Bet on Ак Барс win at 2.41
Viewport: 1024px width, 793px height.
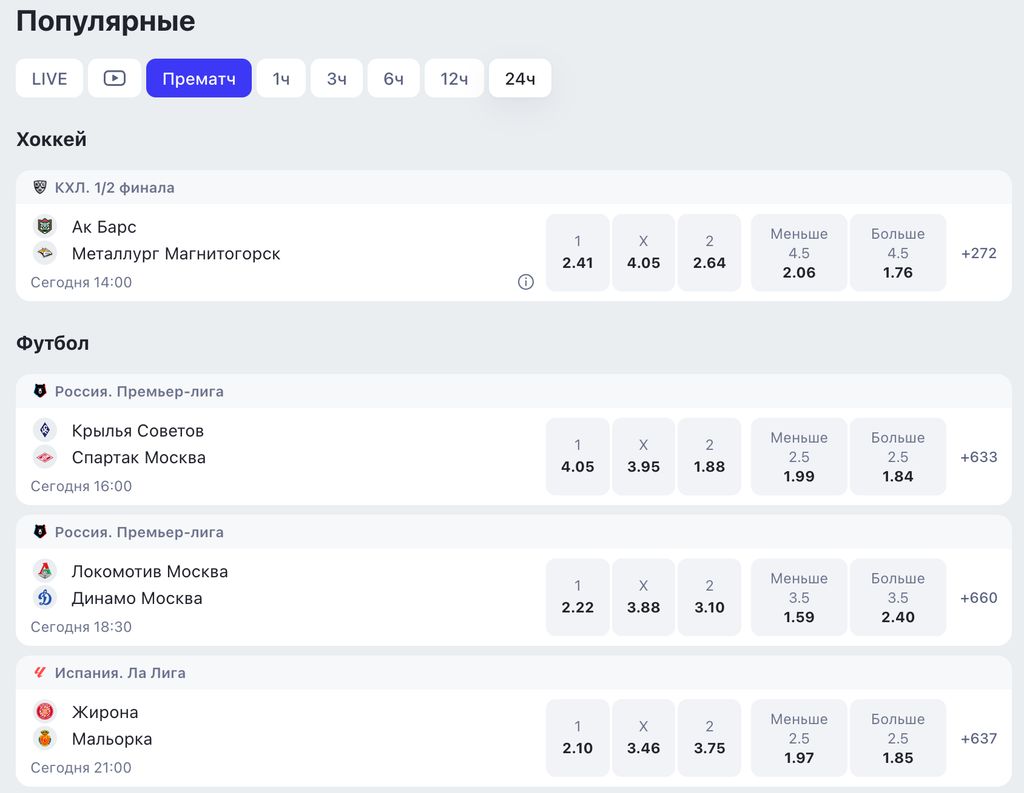point(577,253)
